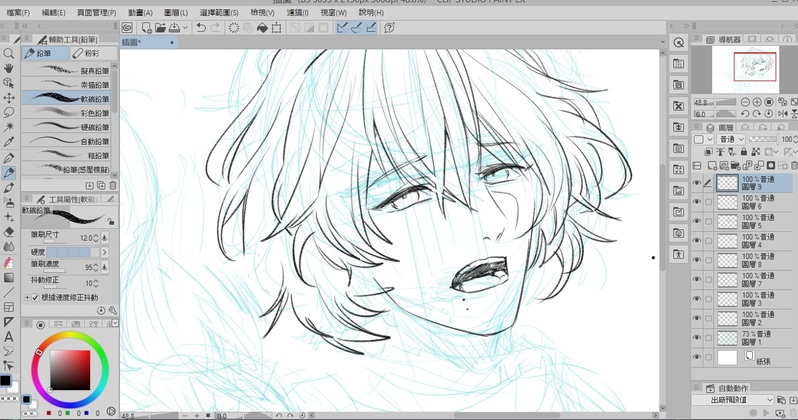Hide layer 圖層 1 eye icon
The image size is (798, 420).
pyautogui.click(x=697, y=338)
